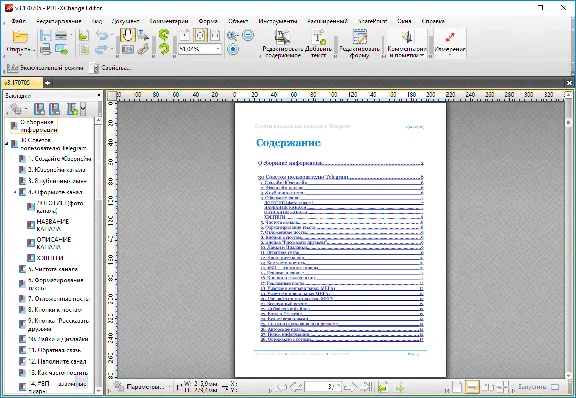Open the zoom percentage dropdown
The image size is (576, 398).
pyautogui.click(x=218, y=49)
